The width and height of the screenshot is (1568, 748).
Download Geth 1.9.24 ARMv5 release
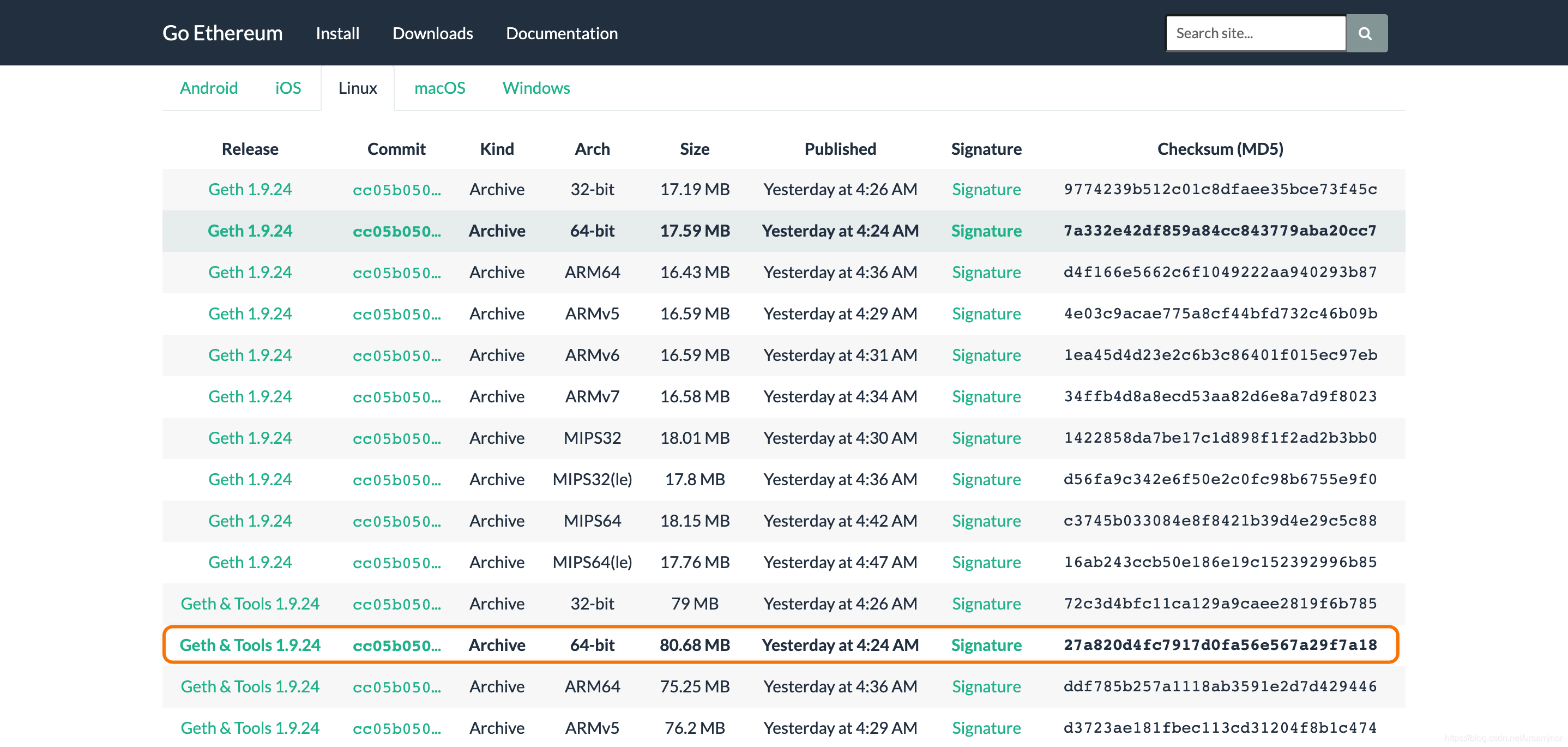[250, 313]
